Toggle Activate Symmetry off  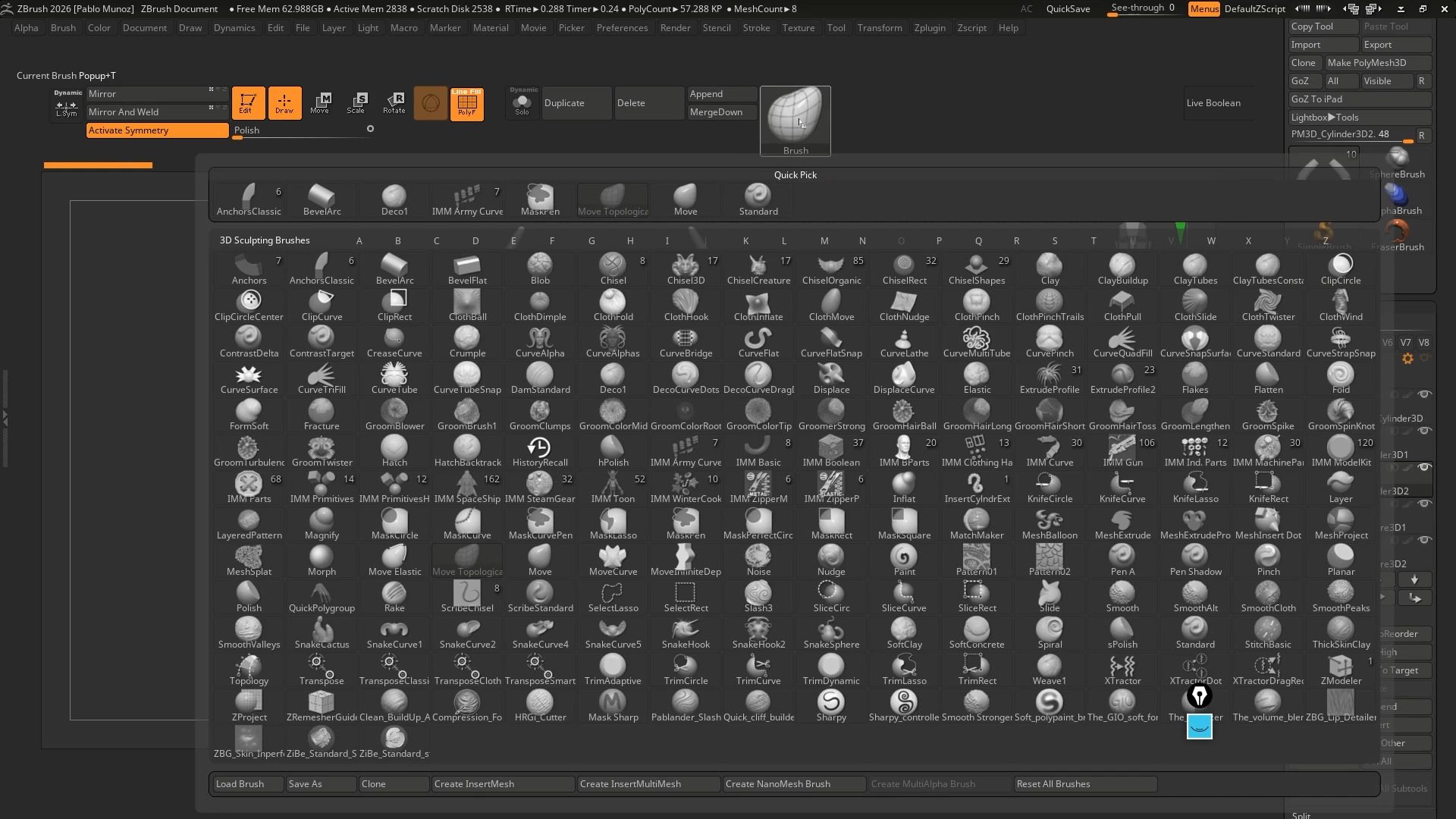click(157, 130)
